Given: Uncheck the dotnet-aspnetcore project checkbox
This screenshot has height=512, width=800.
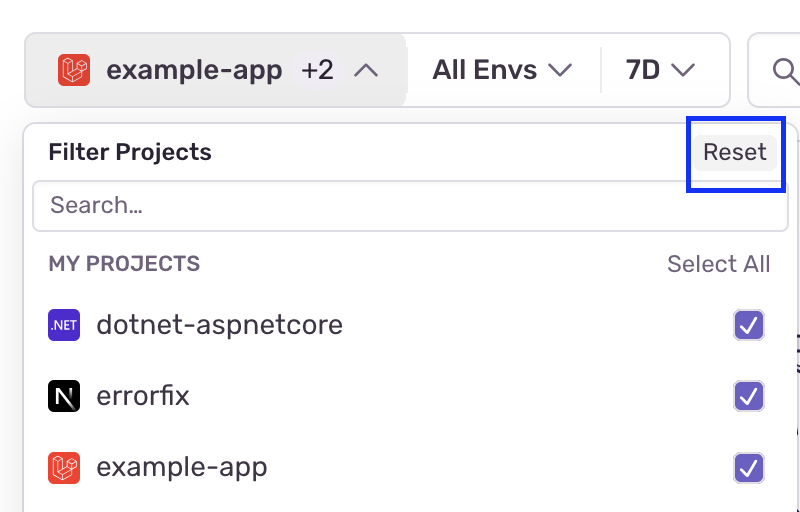Looking at the screenshot, I should point(749,325).
